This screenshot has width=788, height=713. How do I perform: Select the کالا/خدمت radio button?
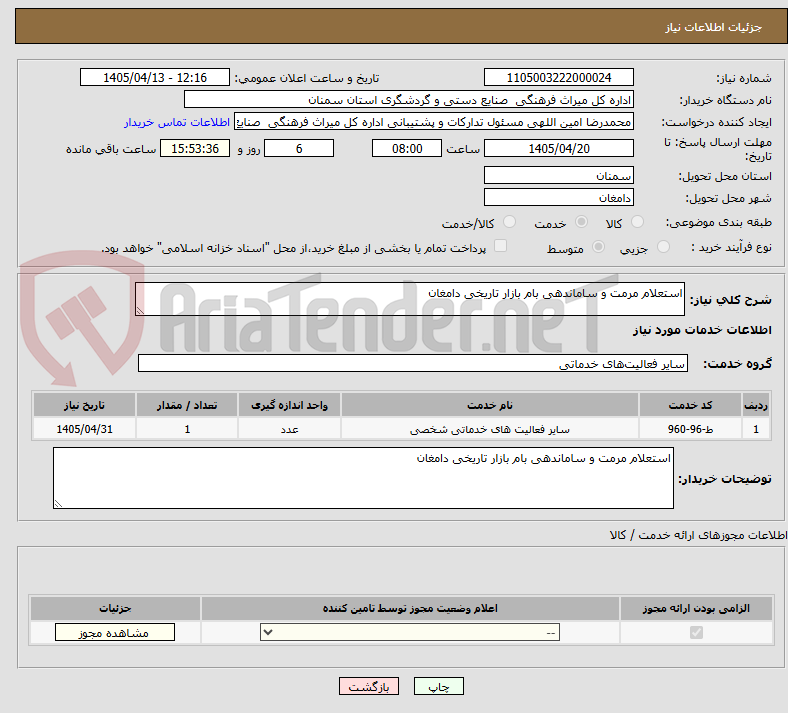click(x=510, y=222)
